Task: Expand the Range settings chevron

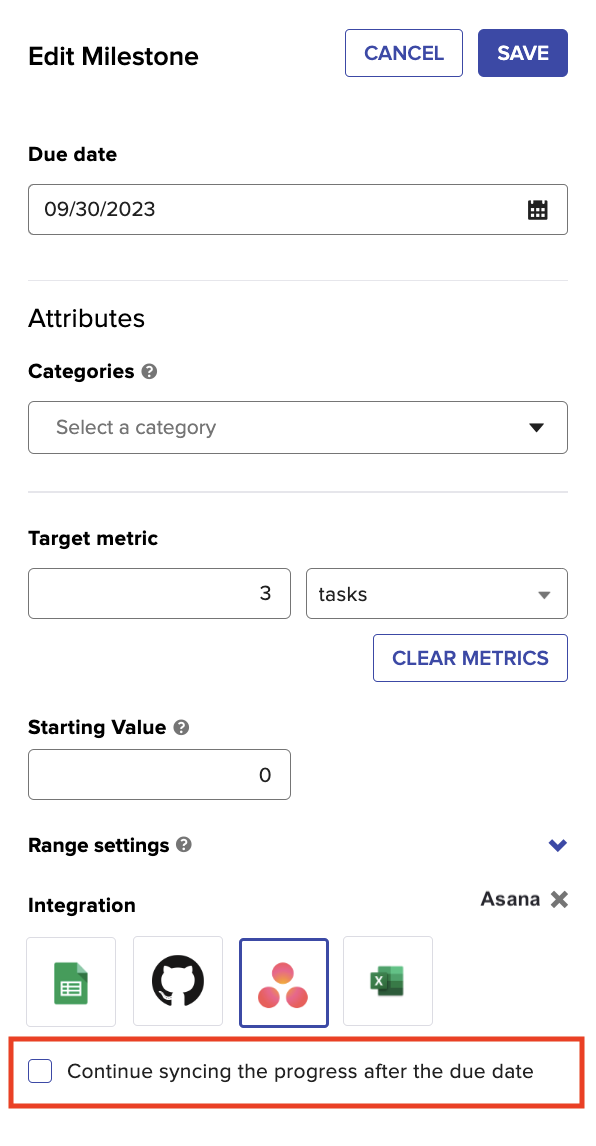Action: point(558,846)
